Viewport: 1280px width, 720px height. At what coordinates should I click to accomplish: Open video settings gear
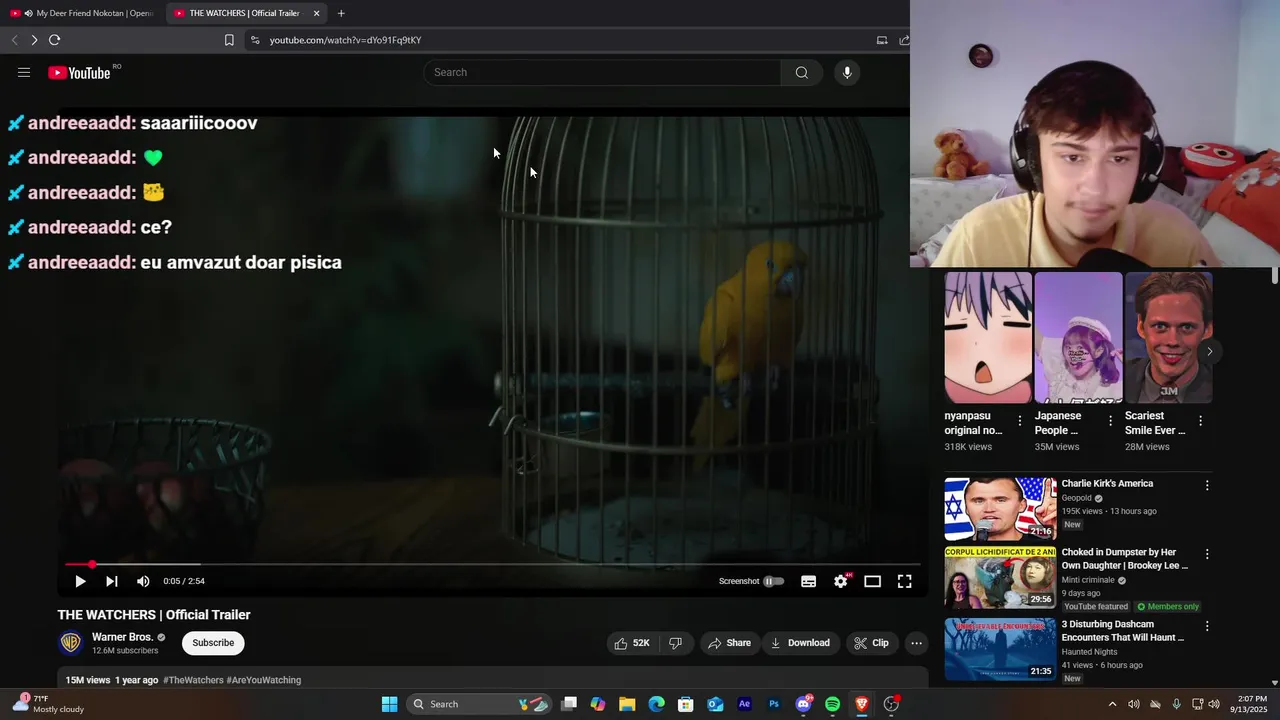[x=841, y=581]
